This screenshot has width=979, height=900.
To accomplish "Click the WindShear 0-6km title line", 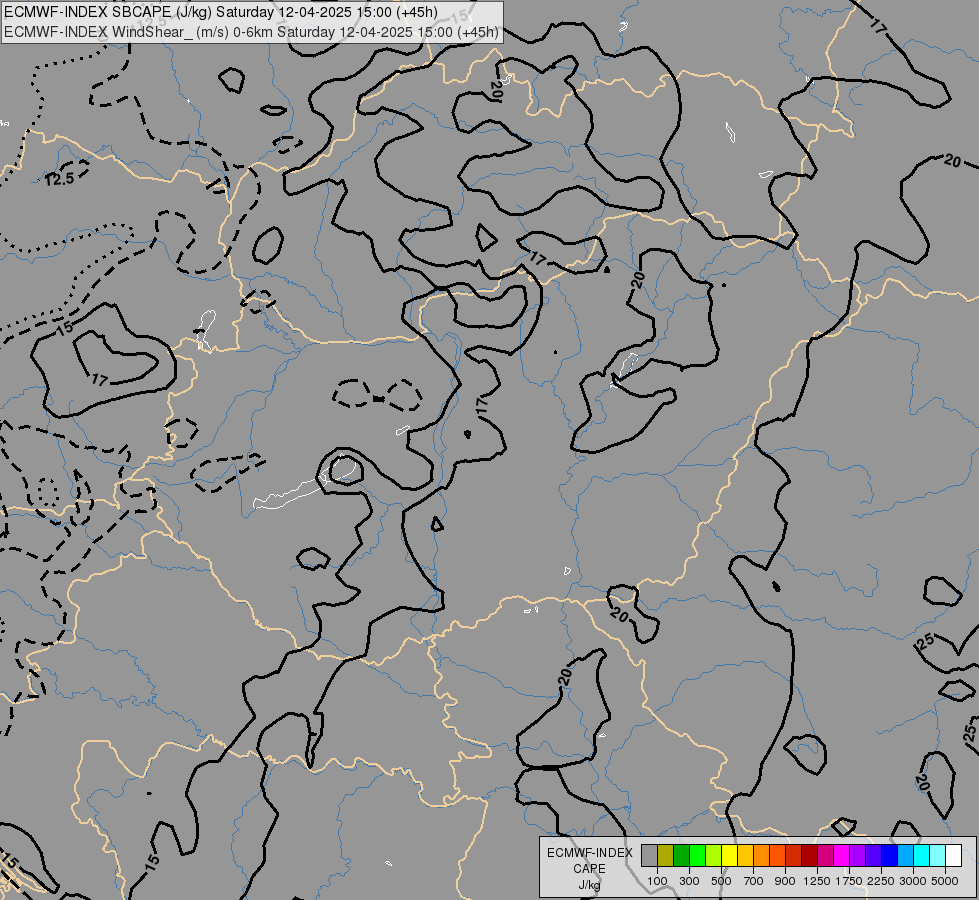I will pos(252,32).
